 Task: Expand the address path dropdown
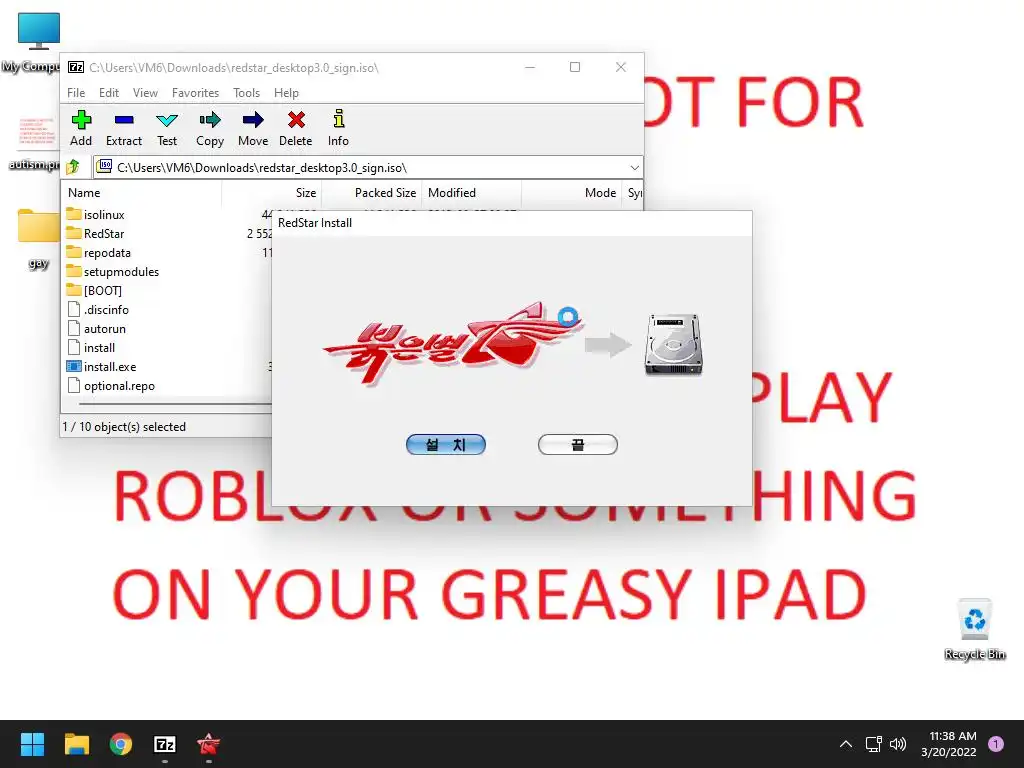click(634, 168)
